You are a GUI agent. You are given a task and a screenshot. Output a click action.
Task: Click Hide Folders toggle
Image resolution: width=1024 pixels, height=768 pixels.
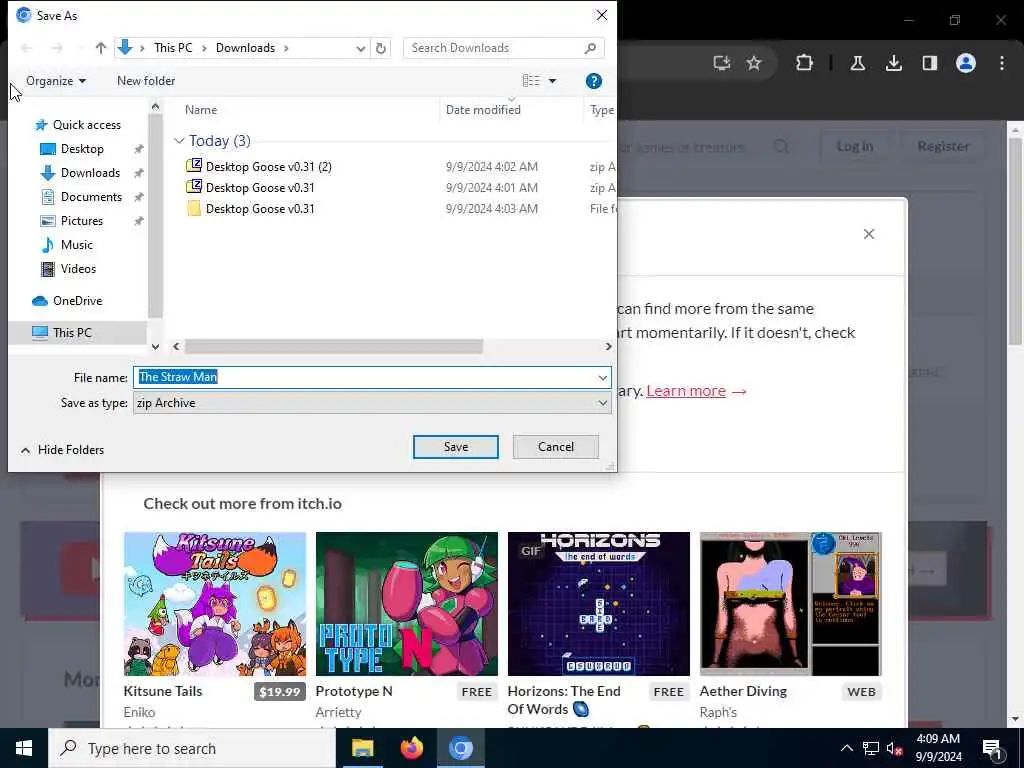coord(62,450)
